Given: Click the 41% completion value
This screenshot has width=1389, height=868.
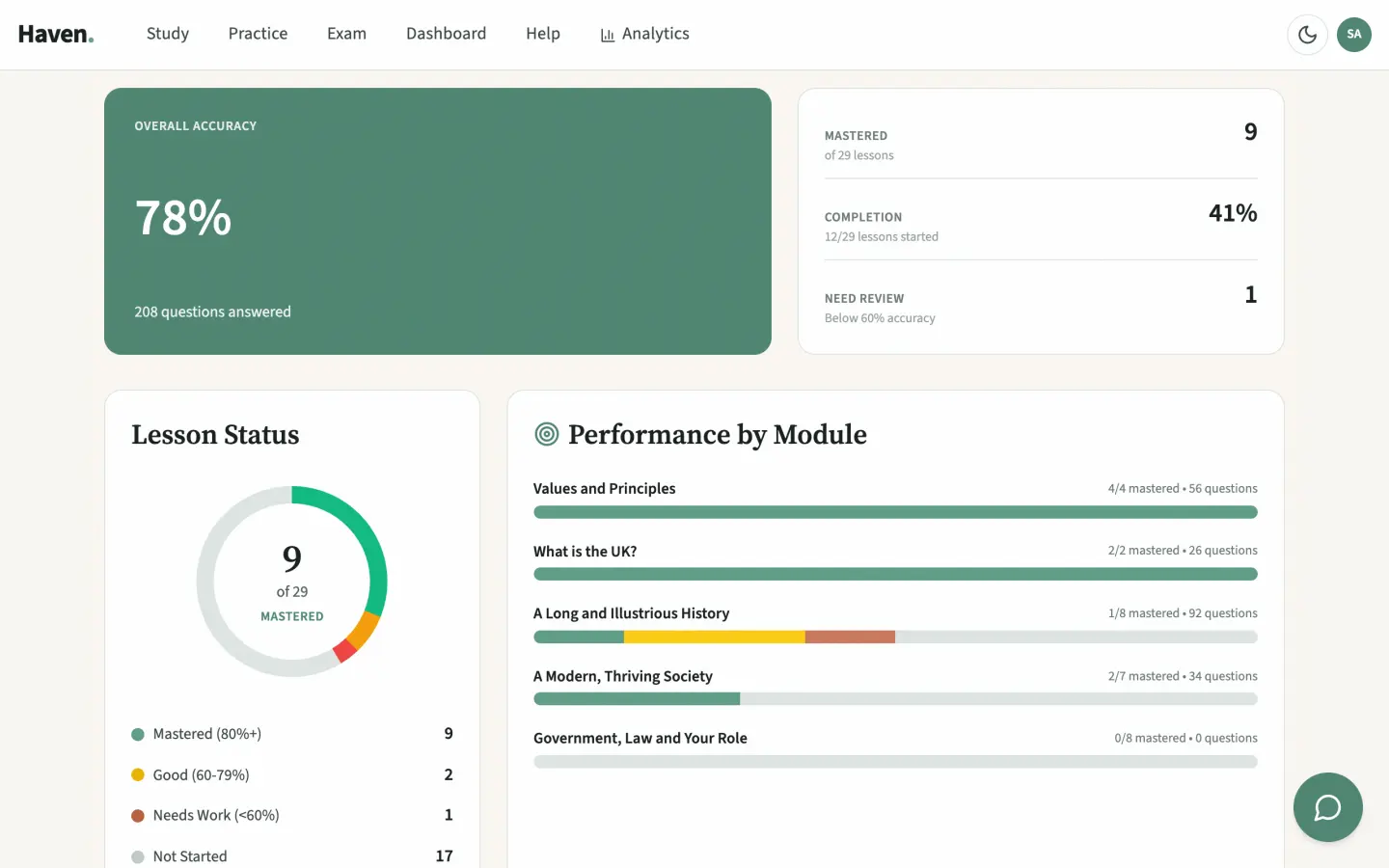Looking at the screenshot, I should click(x=1233, y=213).
